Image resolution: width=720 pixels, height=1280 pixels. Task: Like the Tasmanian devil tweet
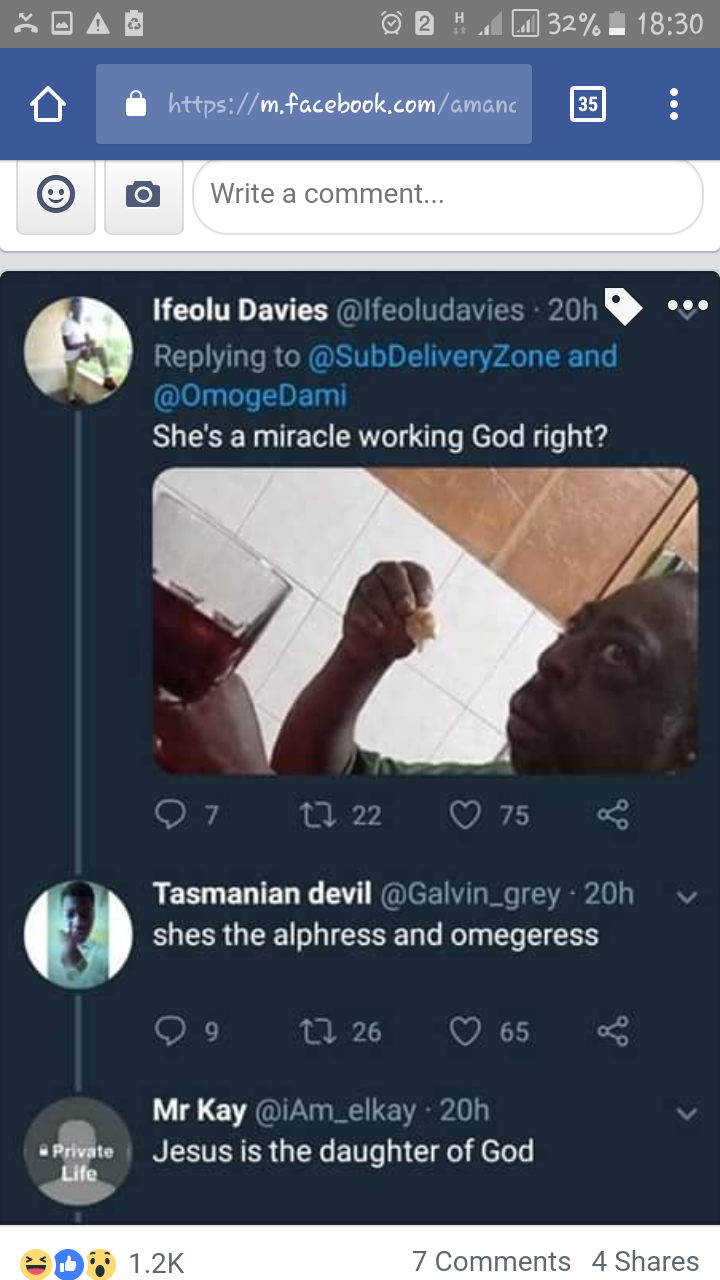point(465,1031)
